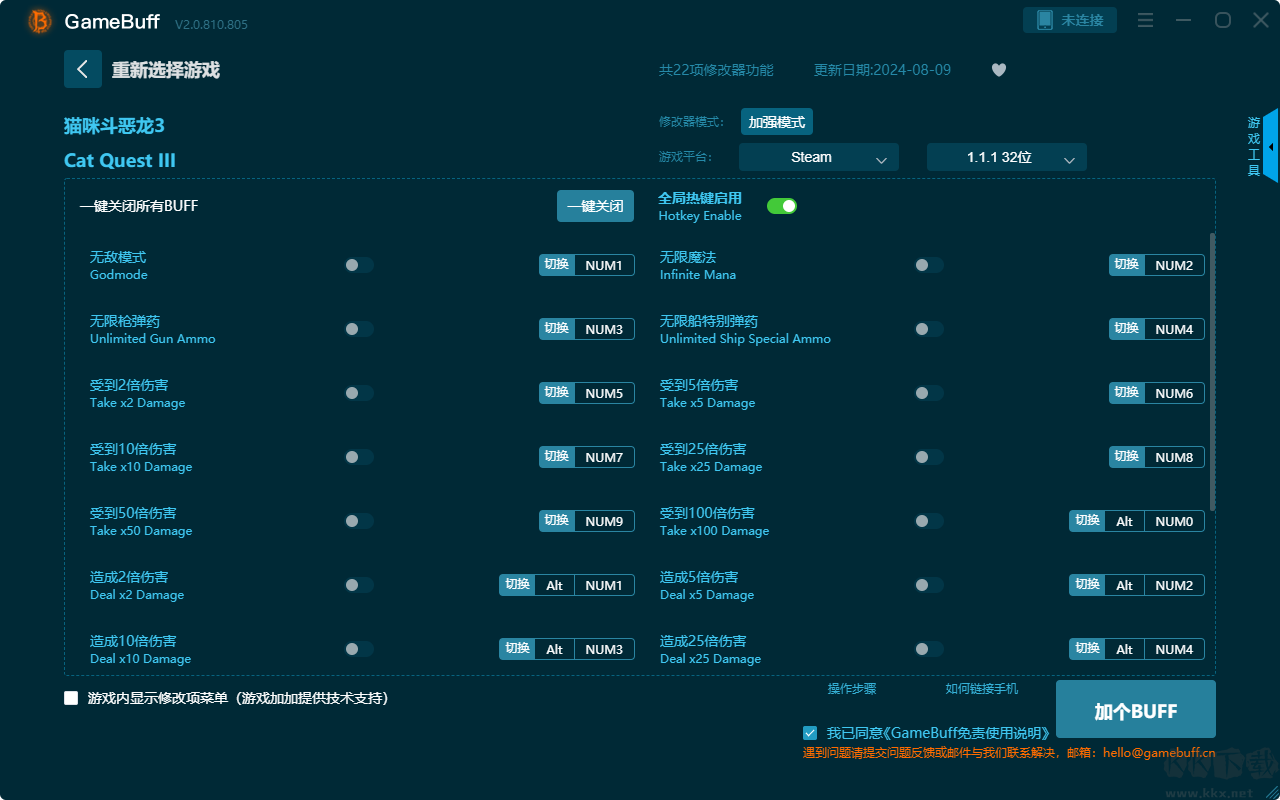Click the back arrow button
The width and height of the screenshot is (1280, 800).
coord(83,69)
